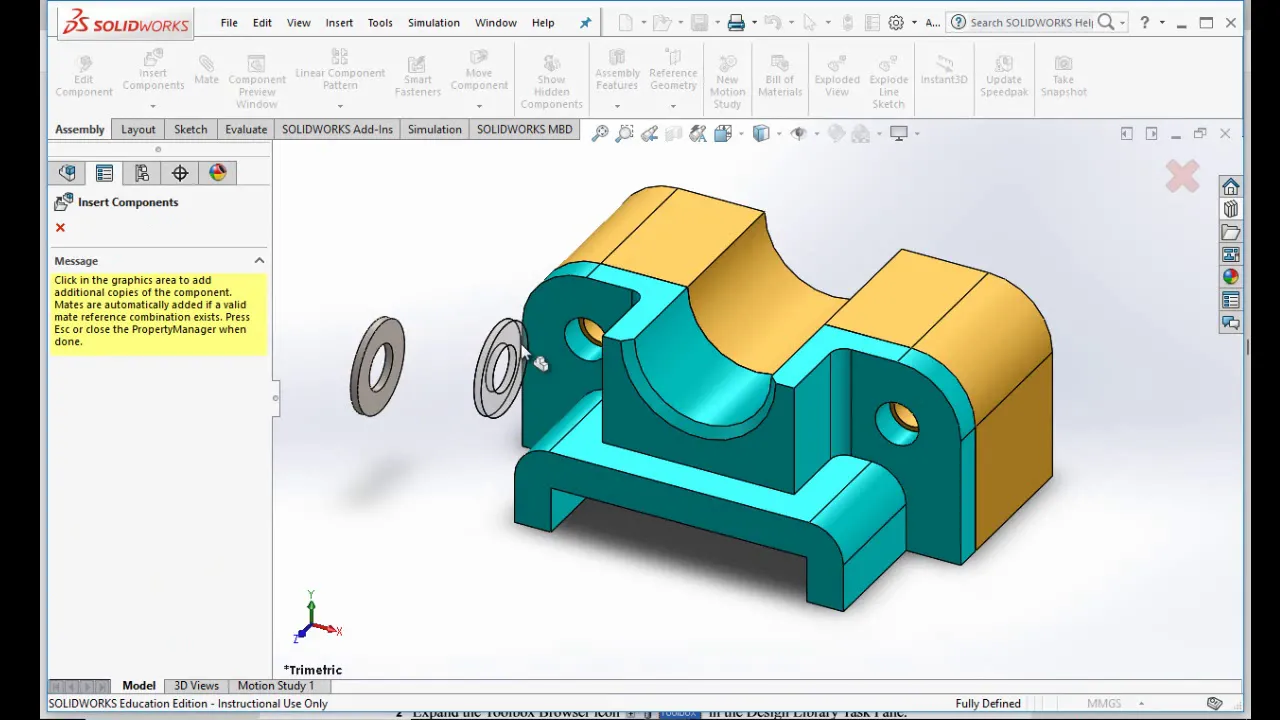
Task: Switch to SOLIDWORKS MBD tab
Action: point(524,129)
